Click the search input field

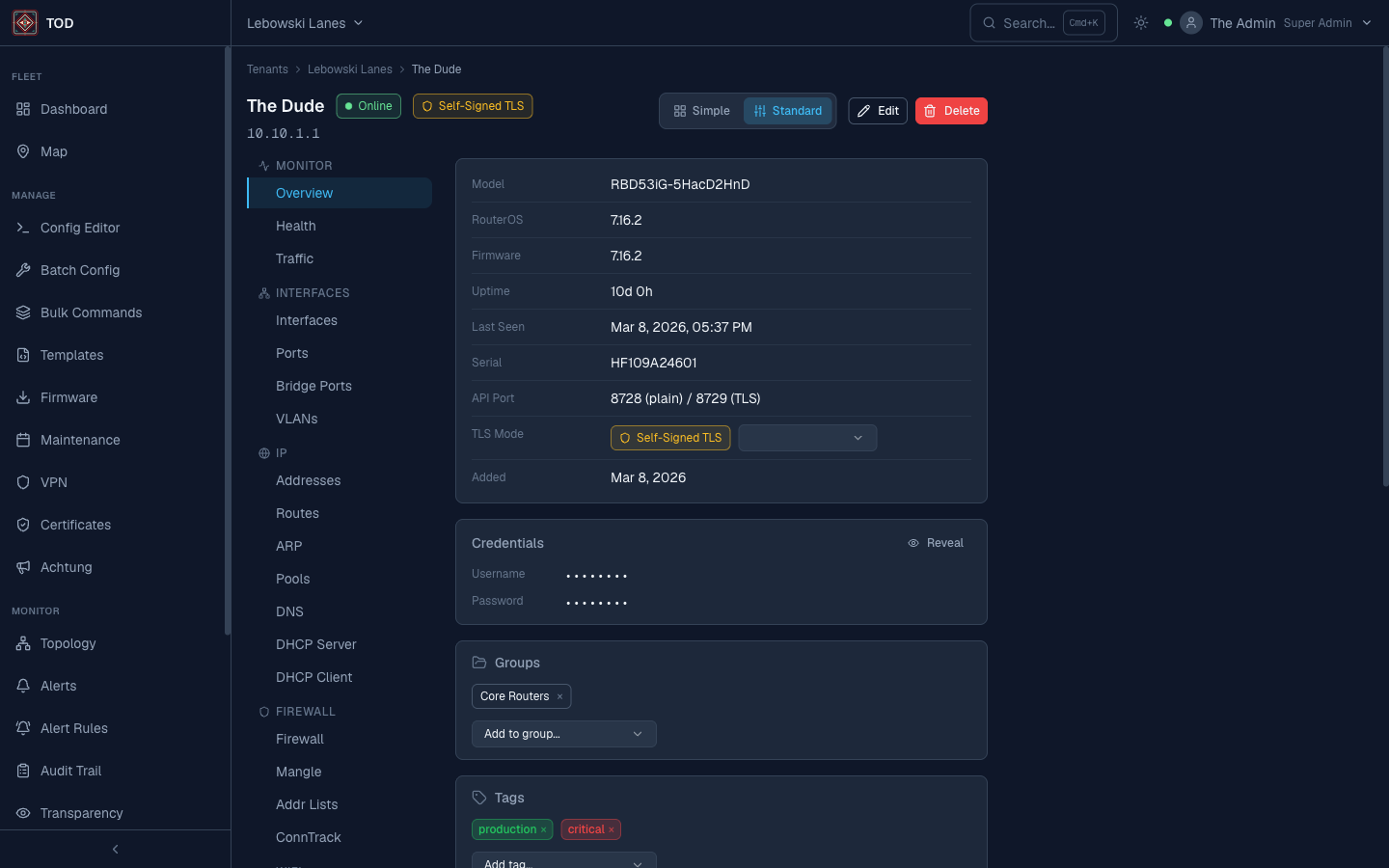1028,23
